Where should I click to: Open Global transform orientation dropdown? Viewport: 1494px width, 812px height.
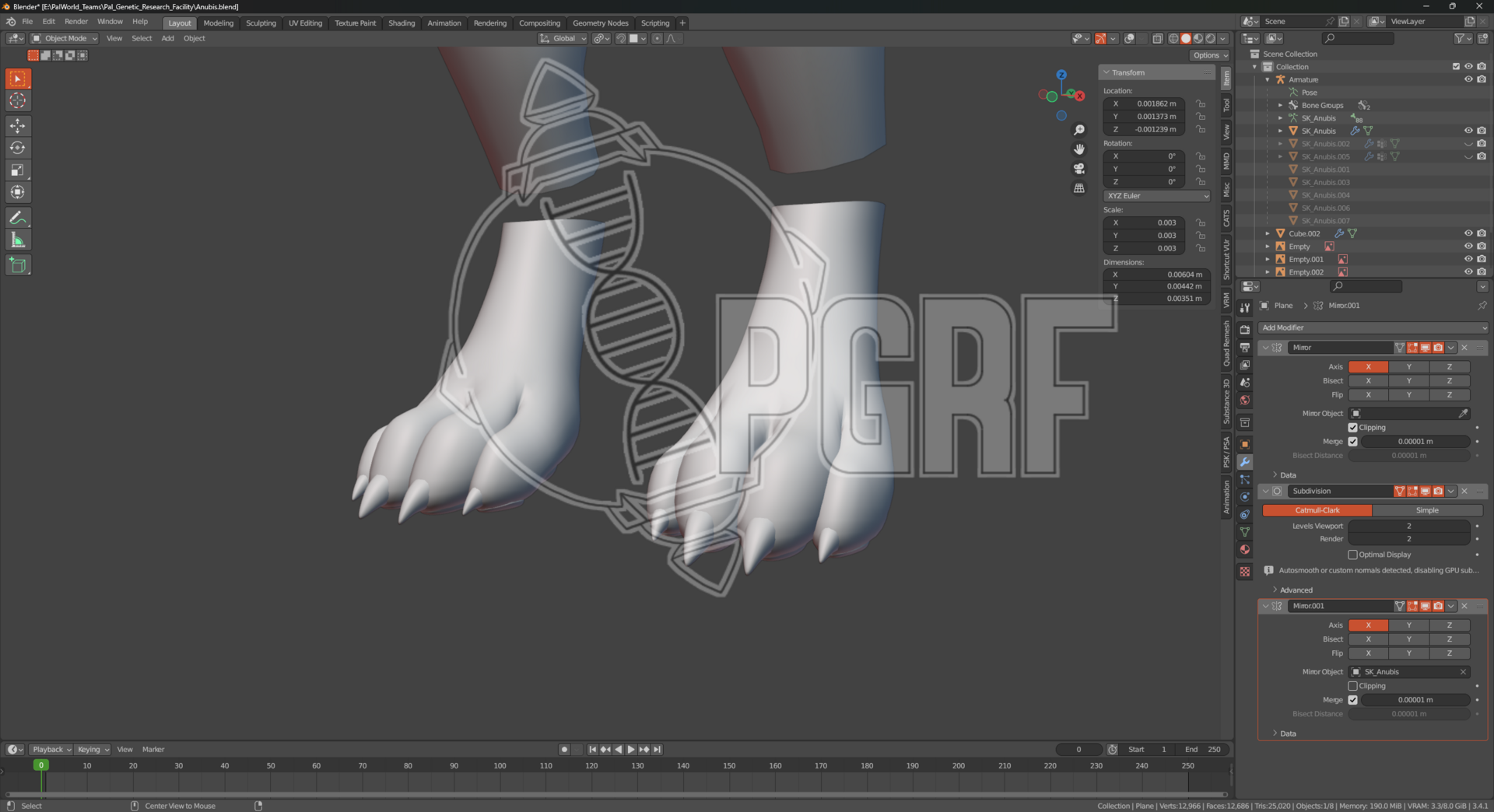[x=563, y=38]
